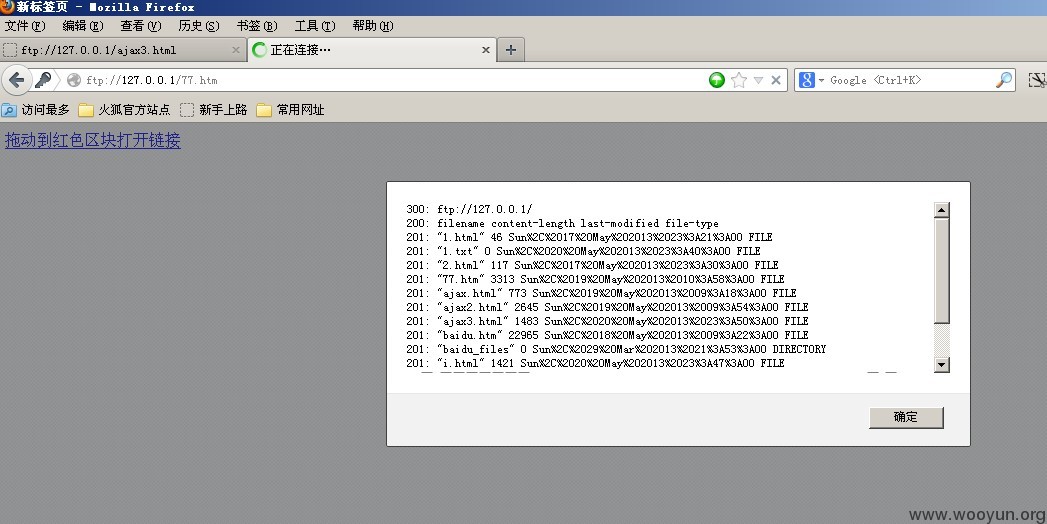Select the 正在连接 tab

point(372,50)
